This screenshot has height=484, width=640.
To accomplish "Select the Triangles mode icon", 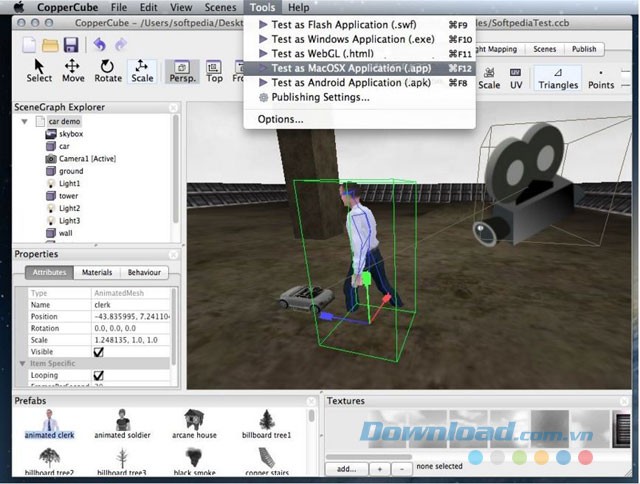I will point(557,78).
